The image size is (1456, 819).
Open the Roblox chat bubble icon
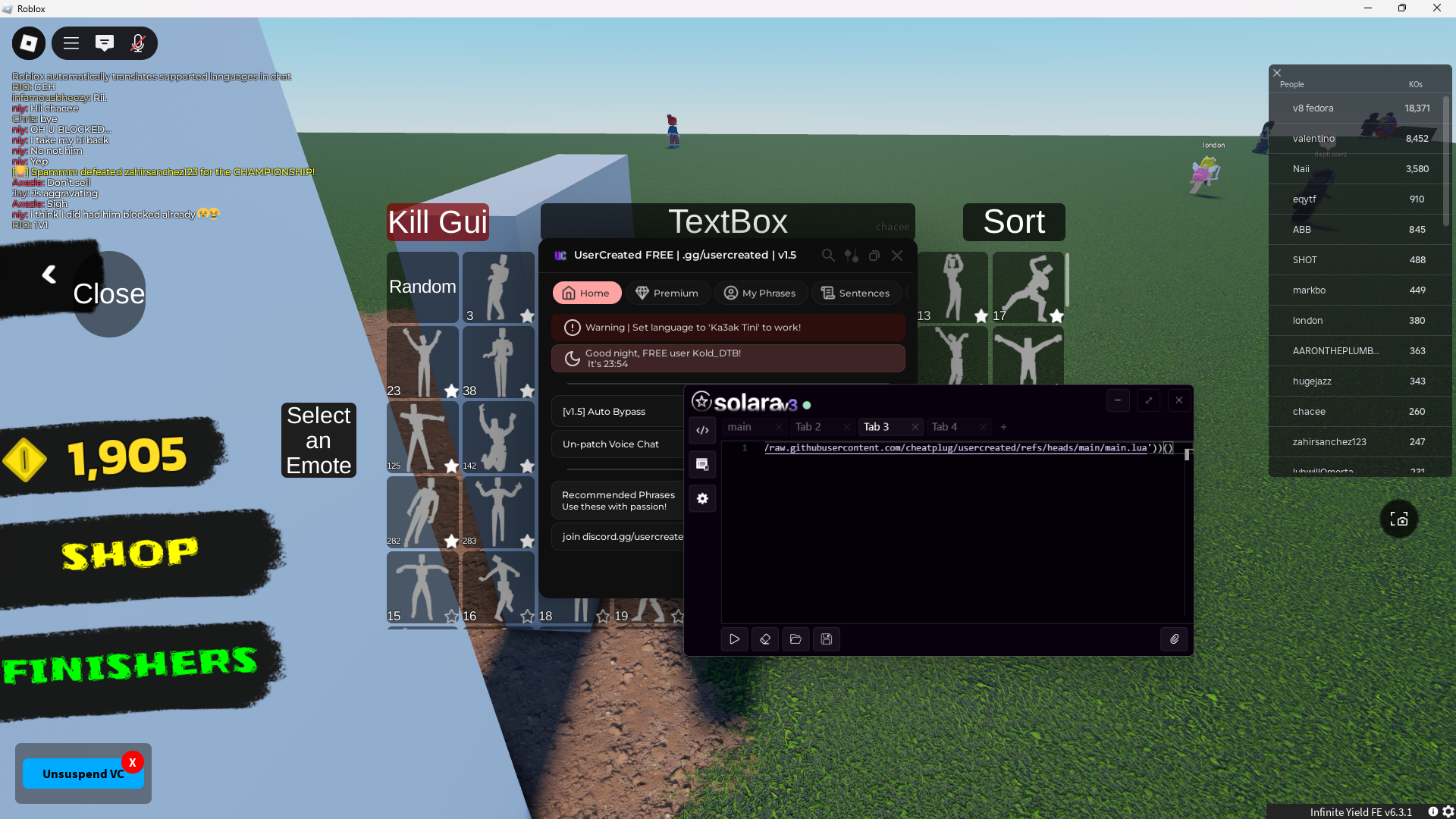pyautogui.click(x=105, y=43)
